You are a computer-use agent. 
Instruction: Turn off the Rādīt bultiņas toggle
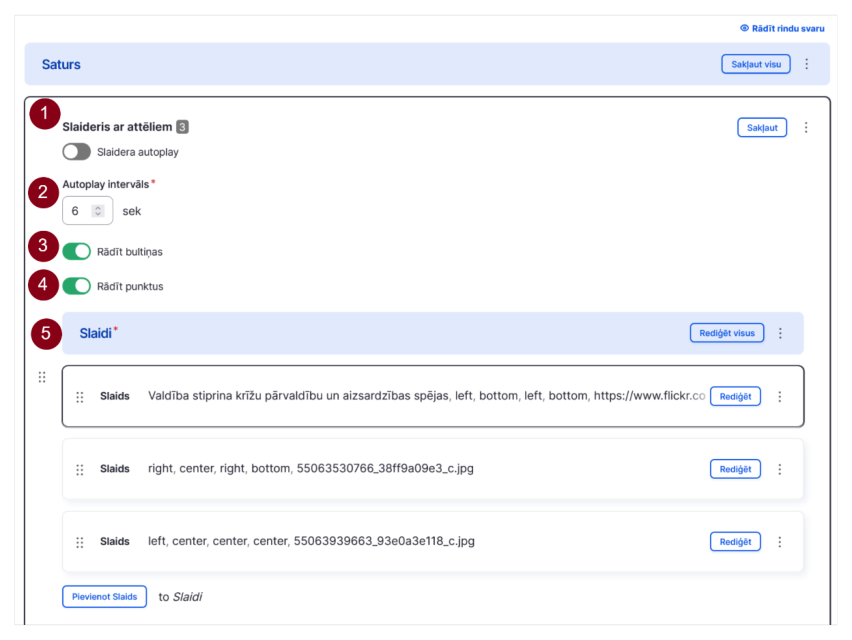(76, 252)
